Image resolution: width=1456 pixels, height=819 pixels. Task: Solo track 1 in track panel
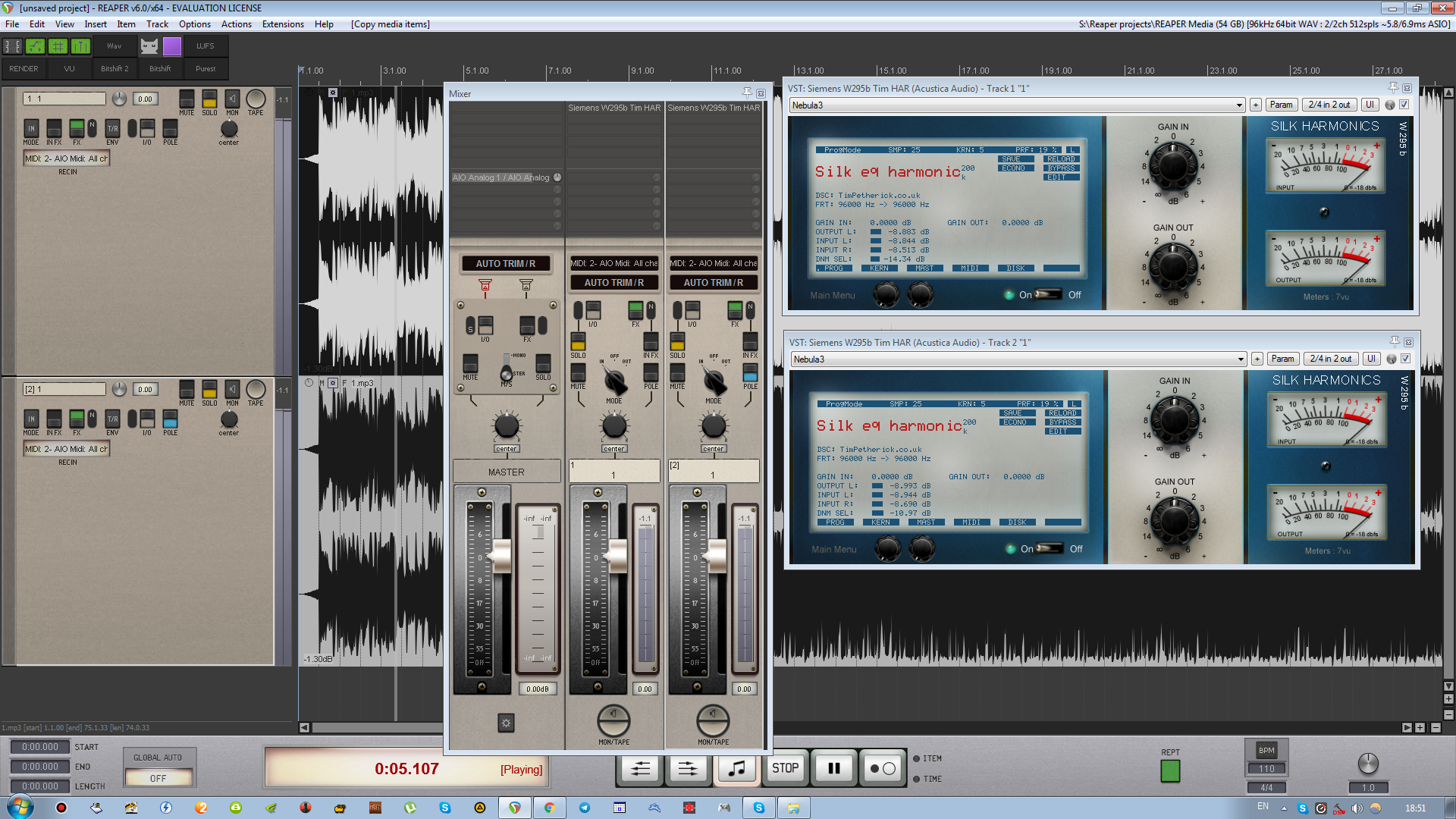click(x=209, y=99)
